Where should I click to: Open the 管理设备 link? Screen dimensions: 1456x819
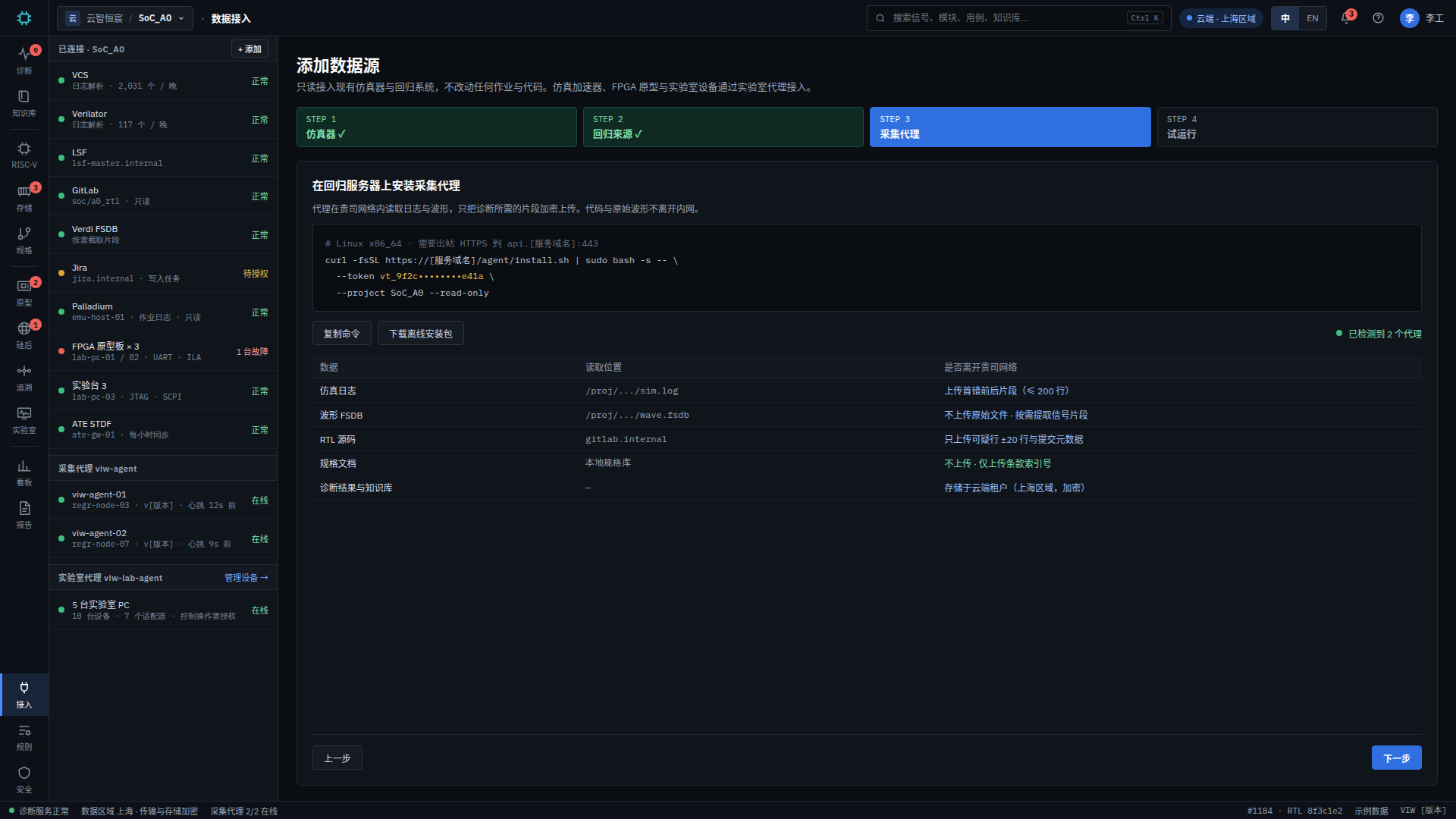click(x=246, y=578)
